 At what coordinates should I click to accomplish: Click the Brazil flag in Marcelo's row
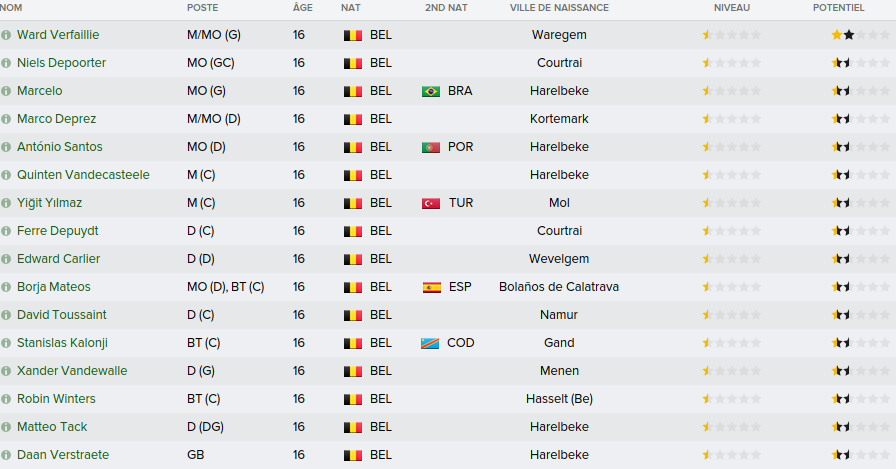431,91
